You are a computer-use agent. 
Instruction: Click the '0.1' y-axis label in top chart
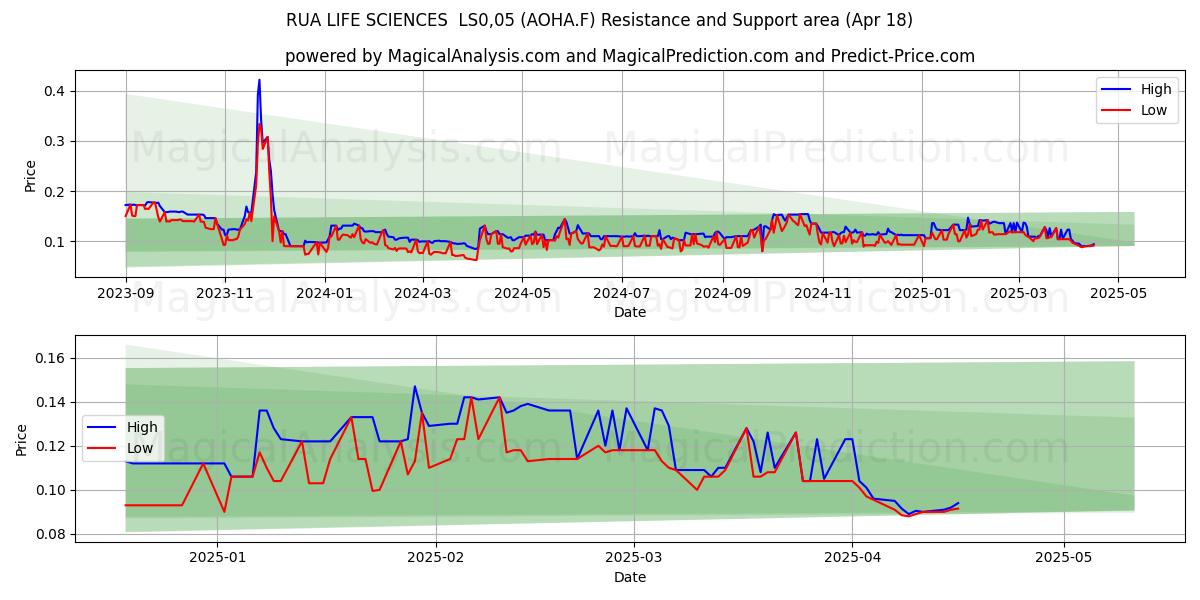(x=56, y=241)
